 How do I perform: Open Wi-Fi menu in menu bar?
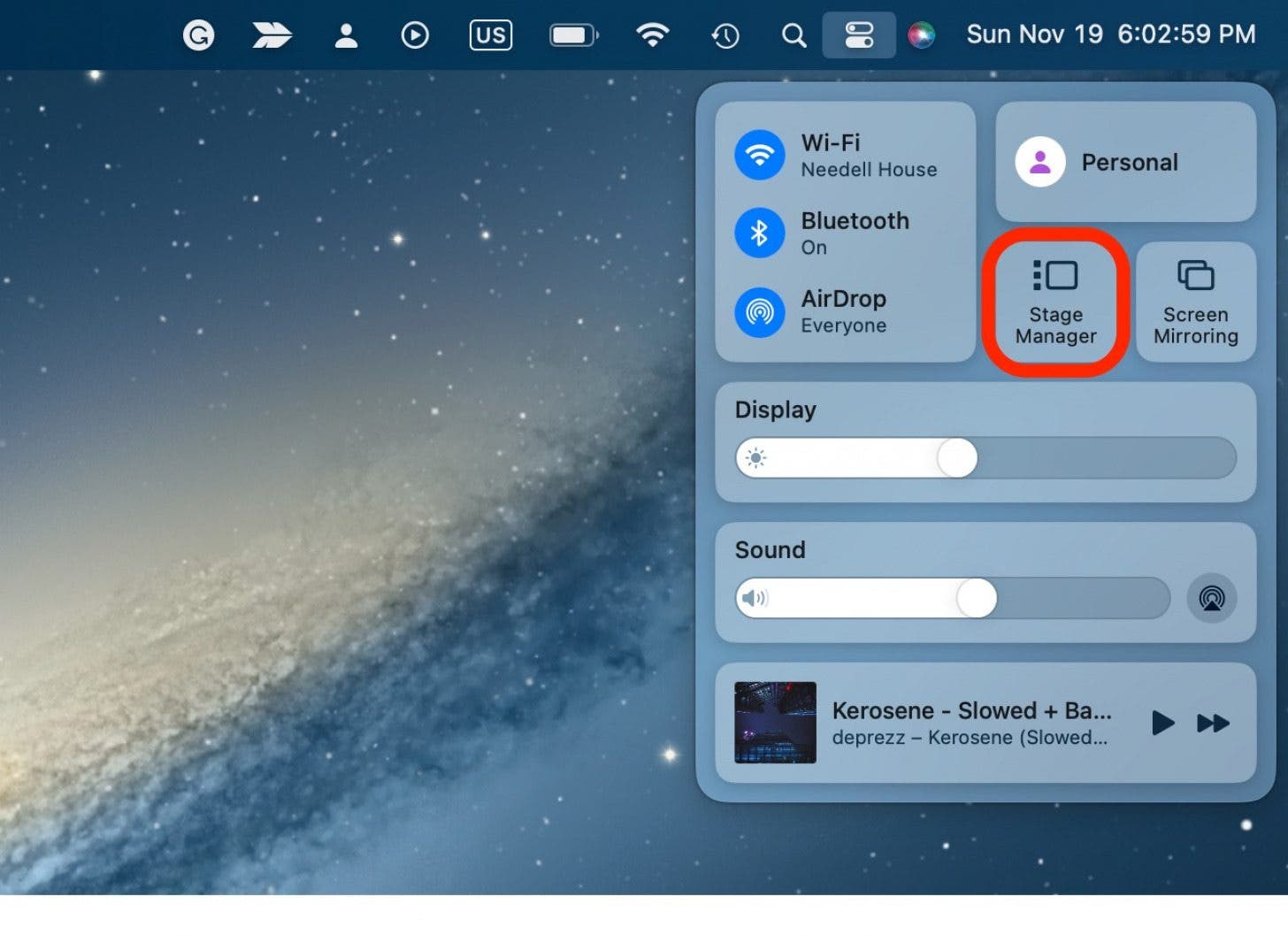[x=652, y=35]
